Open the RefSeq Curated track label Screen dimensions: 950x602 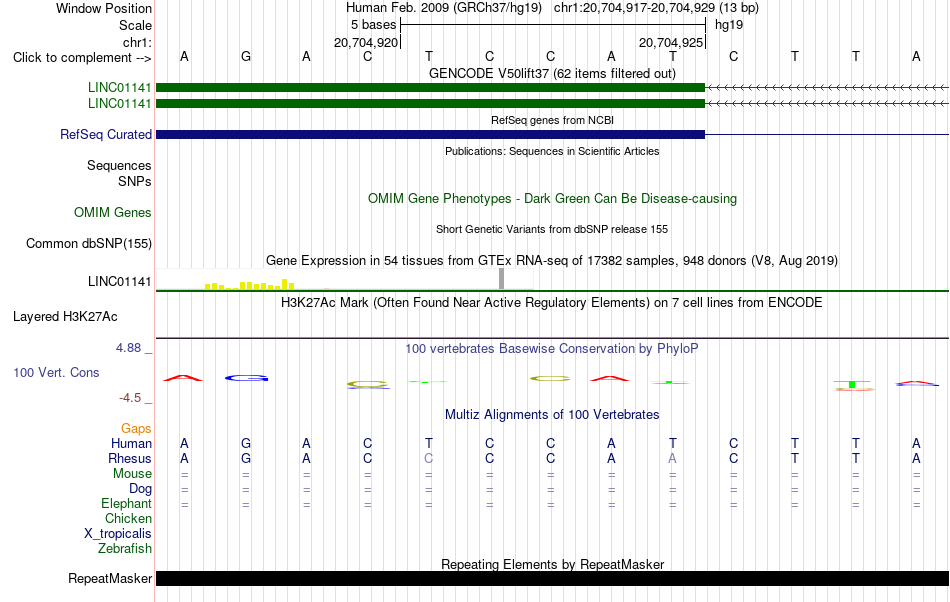pyautogui.click(x=106, y=134)
